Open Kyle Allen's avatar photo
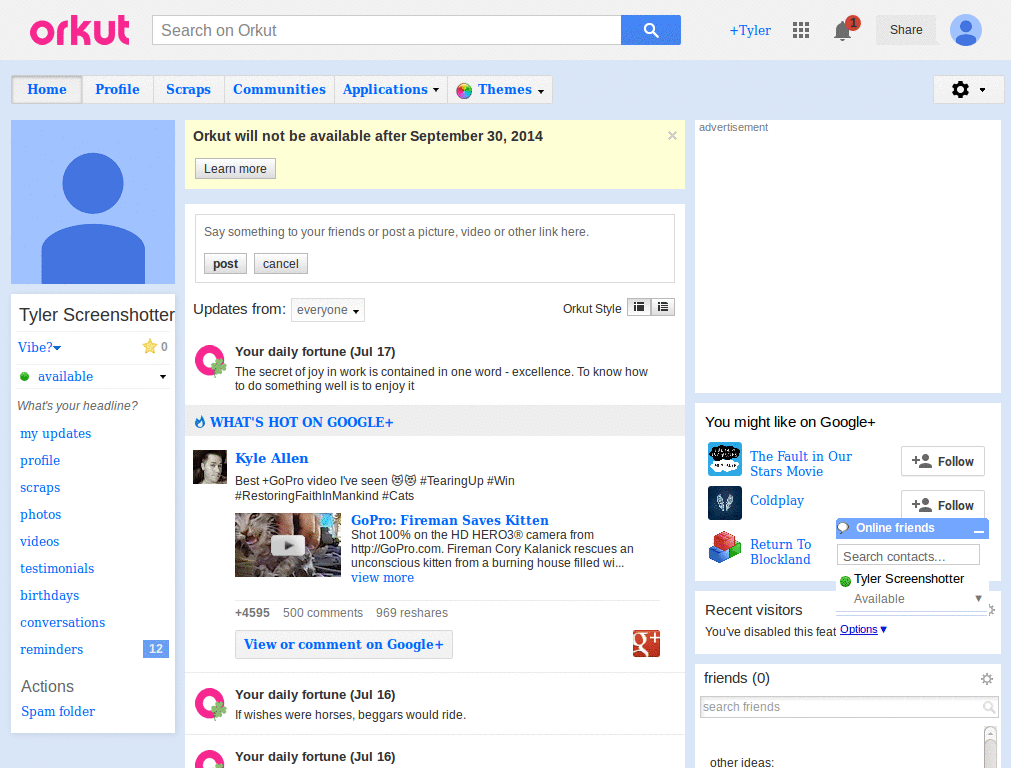The width and height of the screenshot is (1024, 768). pos(210,467)
